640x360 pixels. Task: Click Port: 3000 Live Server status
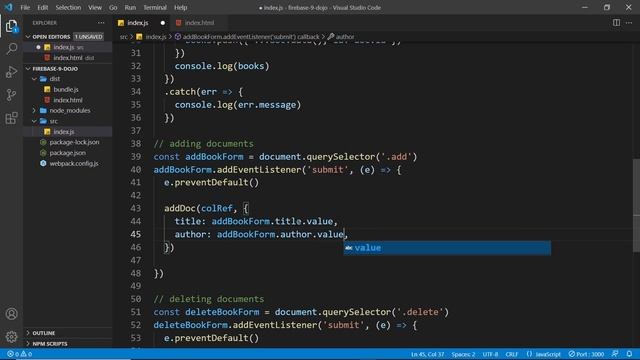coord(586,354)
